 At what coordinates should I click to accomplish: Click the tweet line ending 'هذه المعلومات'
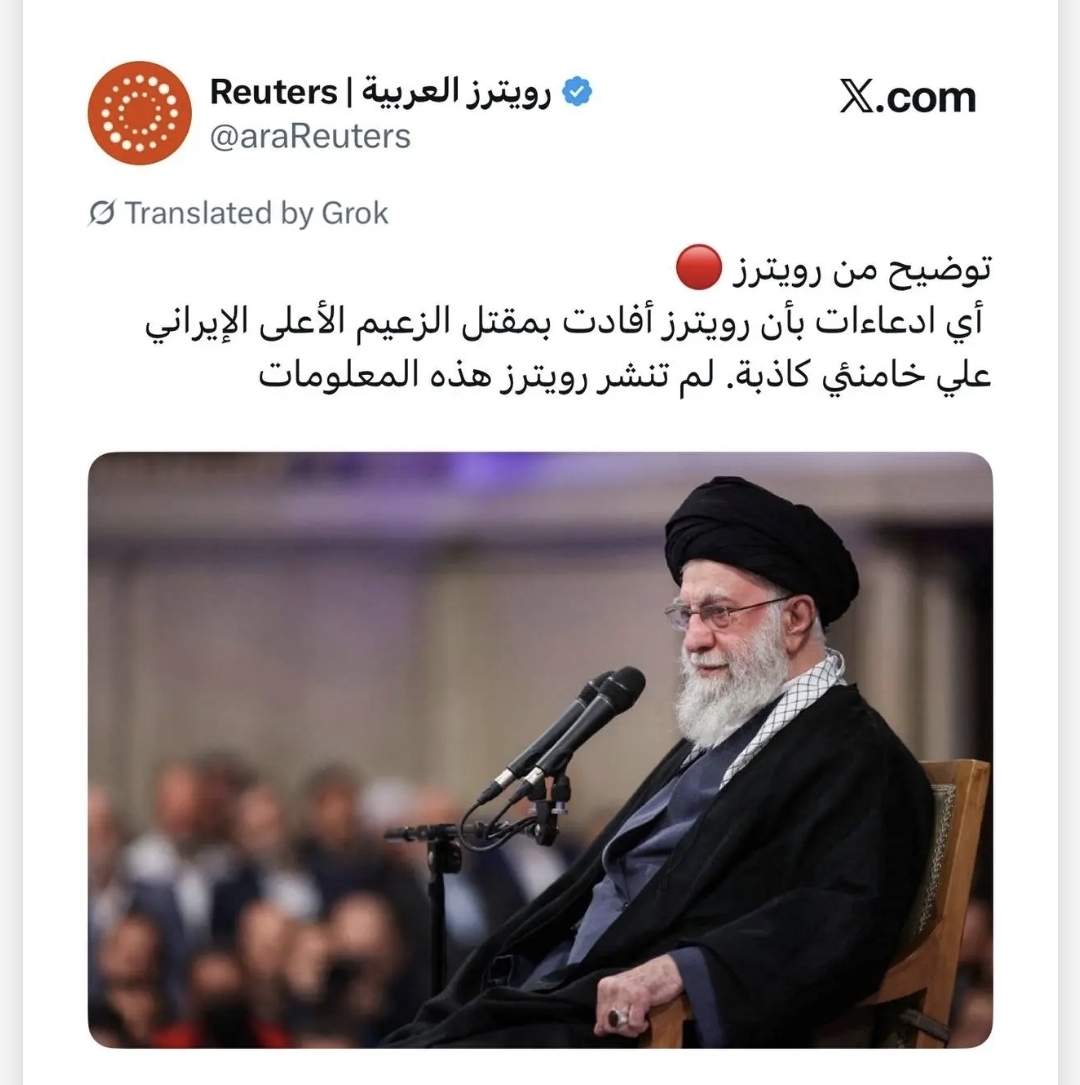(625, 376)
